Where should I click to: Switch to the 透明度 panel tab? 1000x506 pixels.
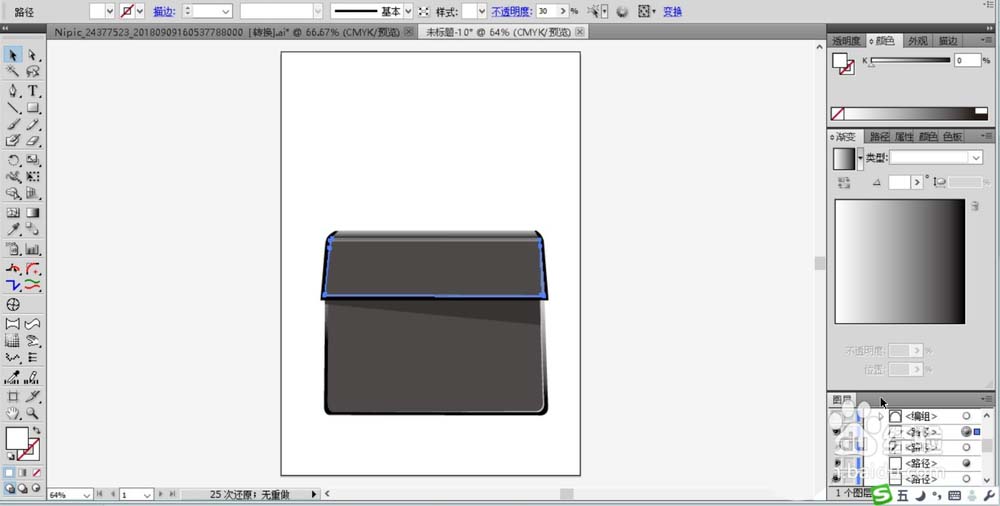[846, 41]
